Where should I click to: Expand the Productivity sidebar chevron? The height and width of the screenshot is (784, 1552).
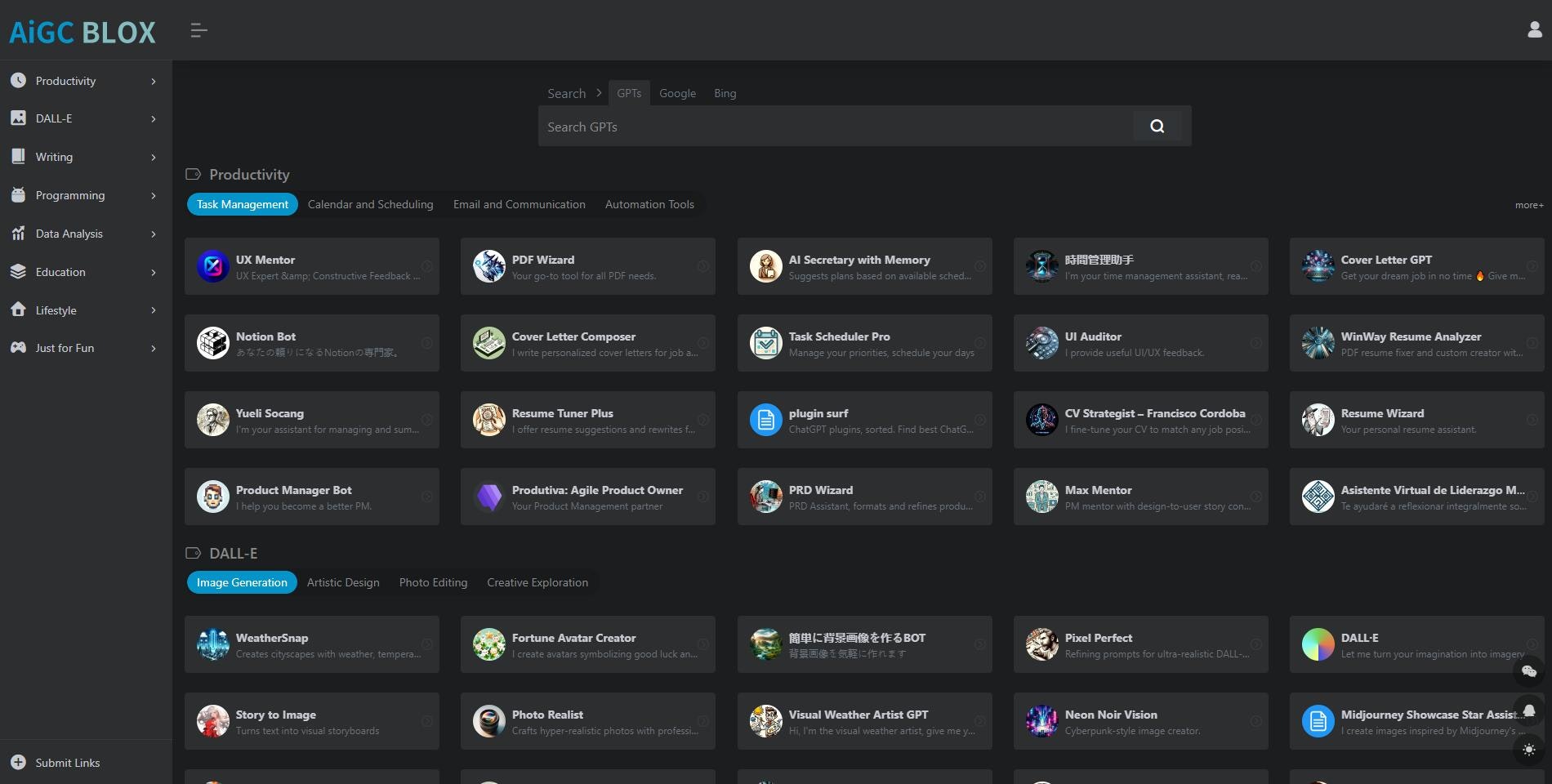[154, 81]
